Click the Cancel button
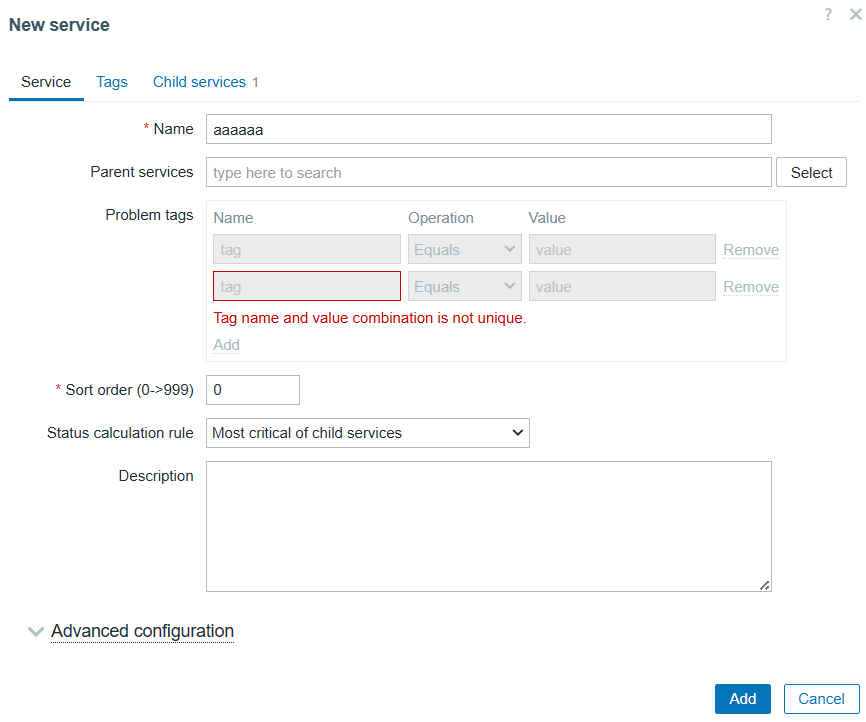The width and height of the screenshot is (866, 722). click(821, 699)
